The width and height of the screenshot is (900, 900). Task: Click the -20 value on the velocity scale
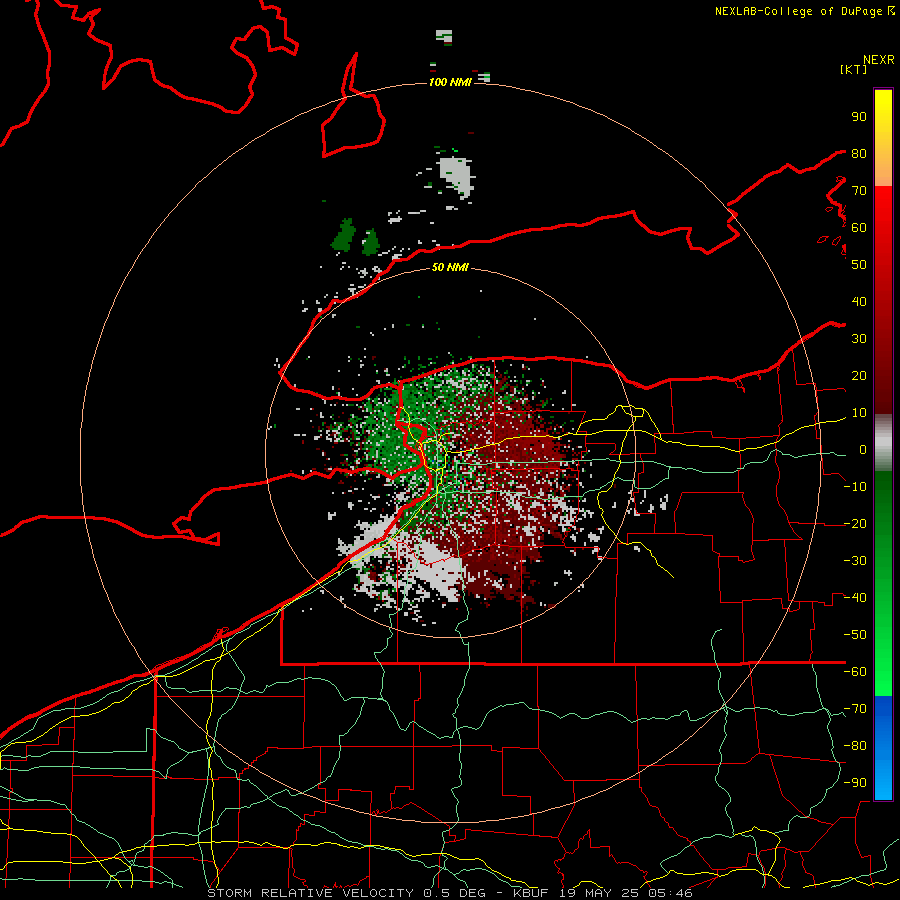coord(855,523)
